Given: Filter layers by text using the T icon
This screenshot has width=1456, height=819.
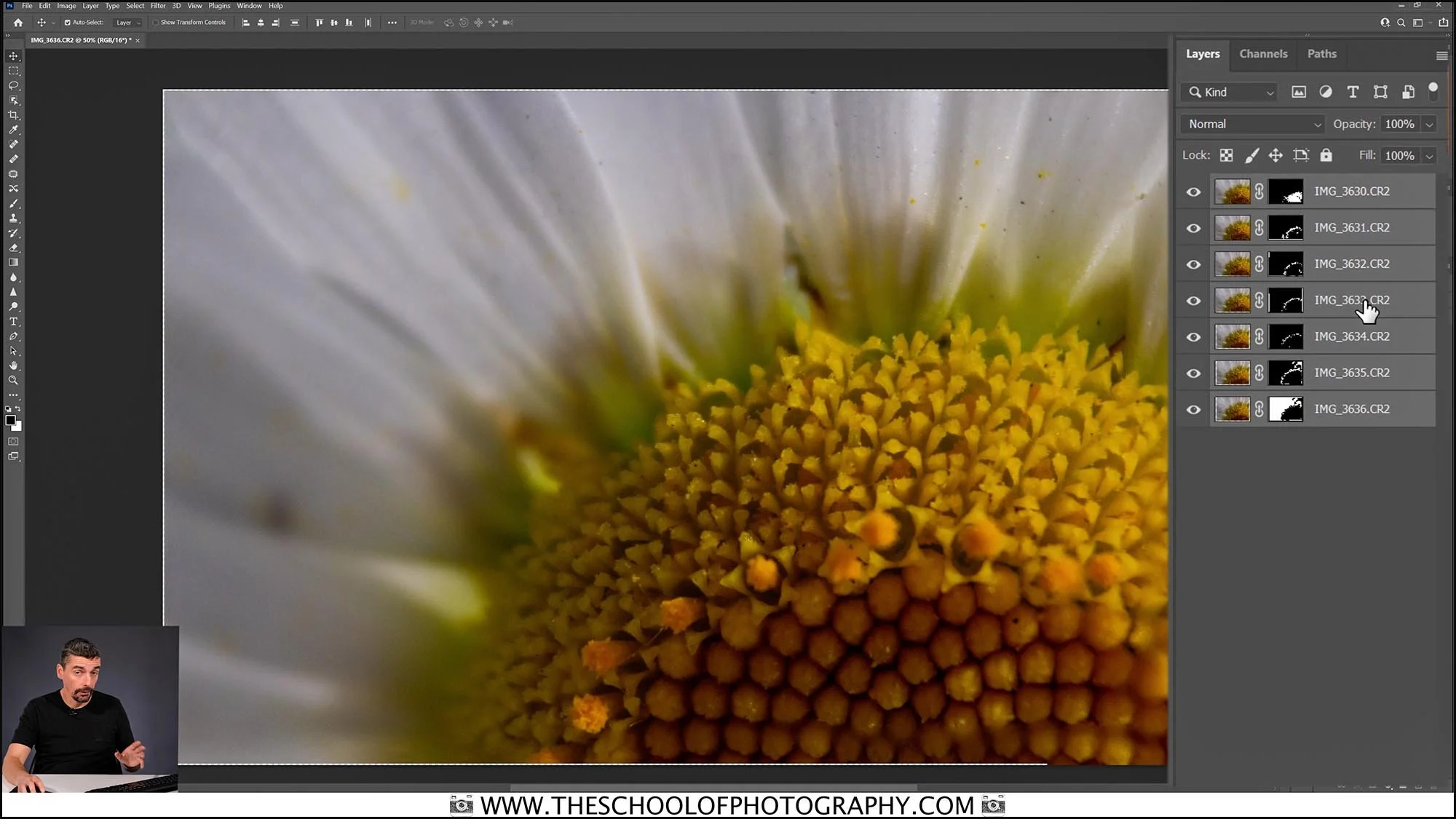Looking at the screenshot, I should 1353,92.
